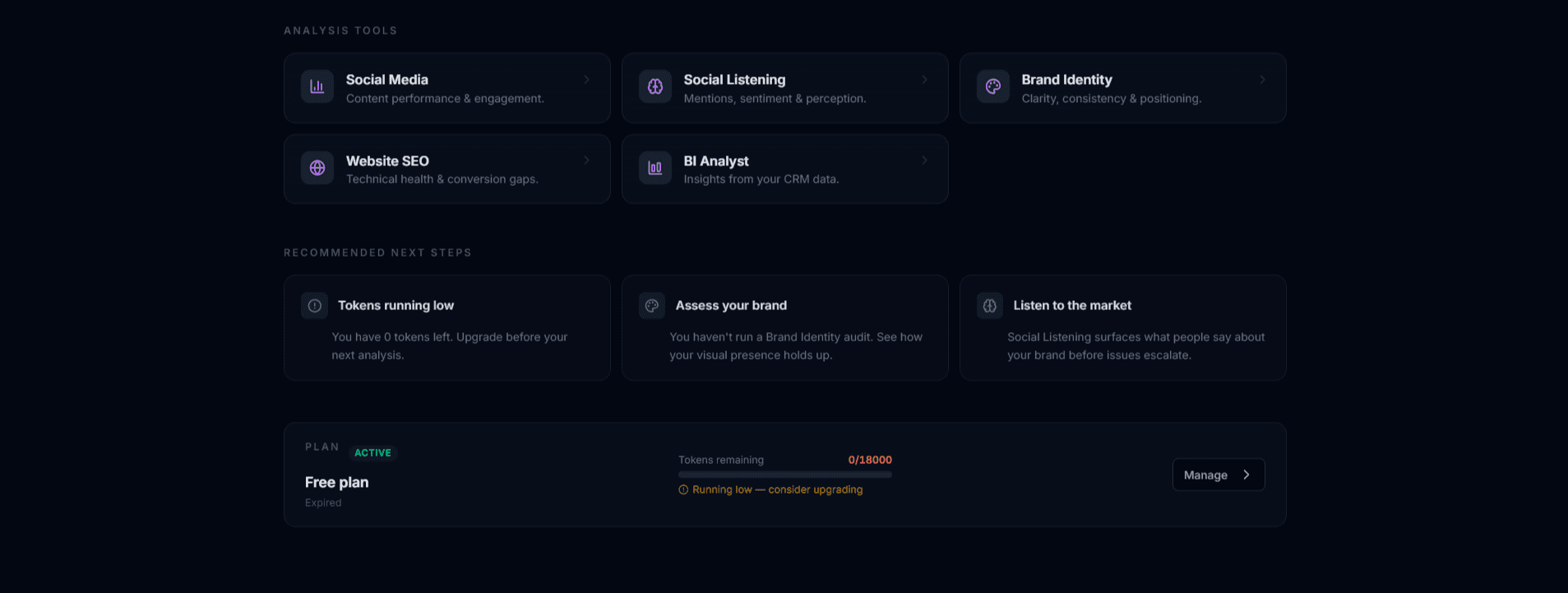Open BI Analyst card chevron
Viewport: 1568px width, 593px height.
[x=924, y=160]
